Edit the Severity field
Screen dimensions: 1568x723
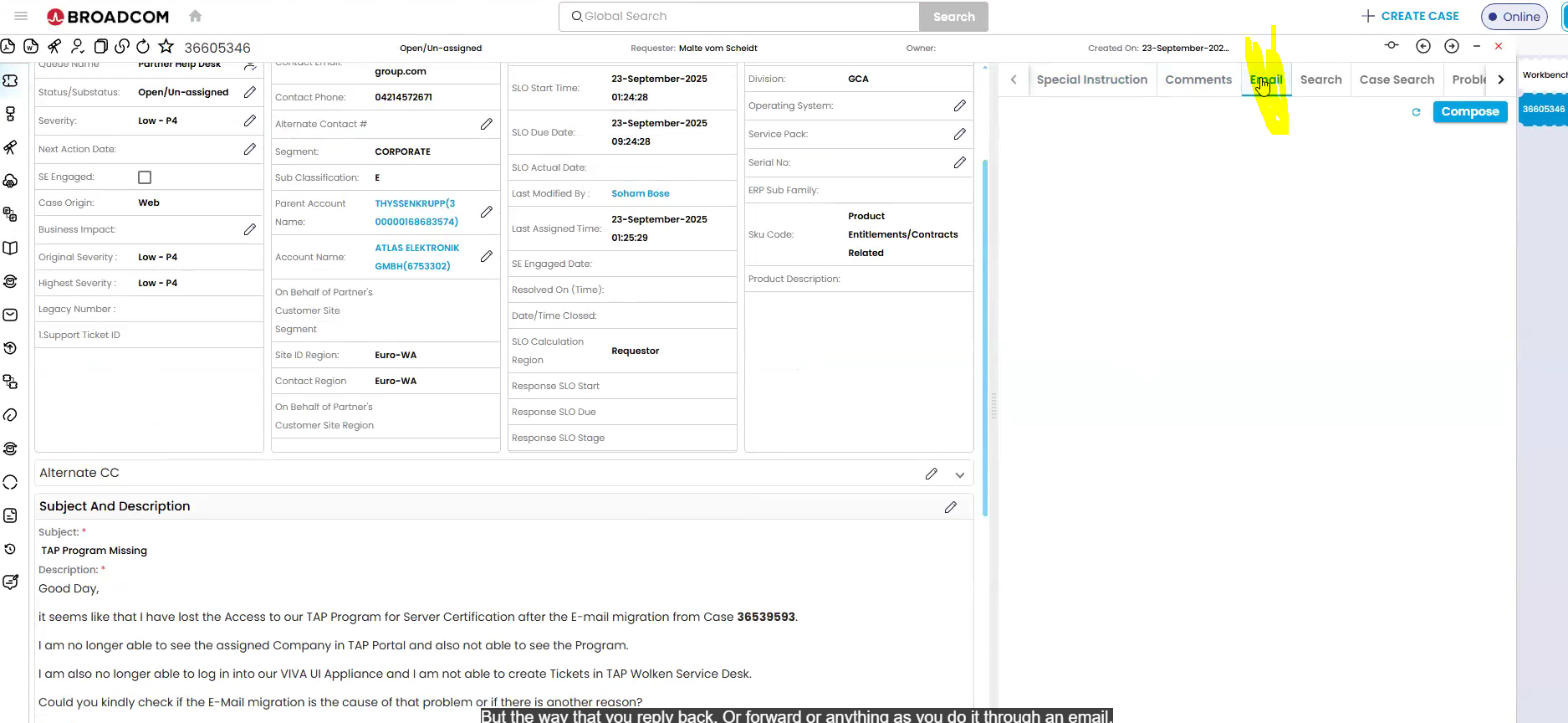(x=250, y=120)
